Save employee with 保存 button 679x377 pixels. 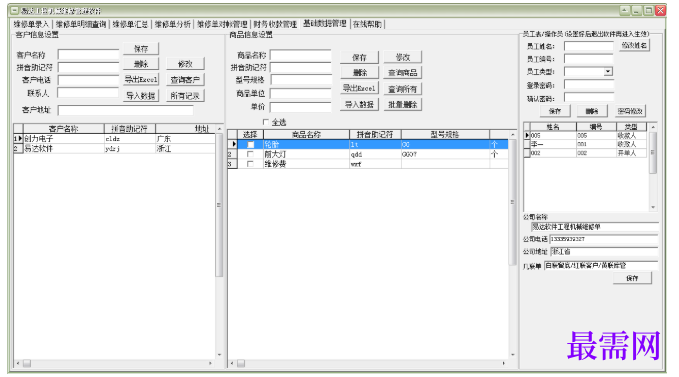(555, 111)
